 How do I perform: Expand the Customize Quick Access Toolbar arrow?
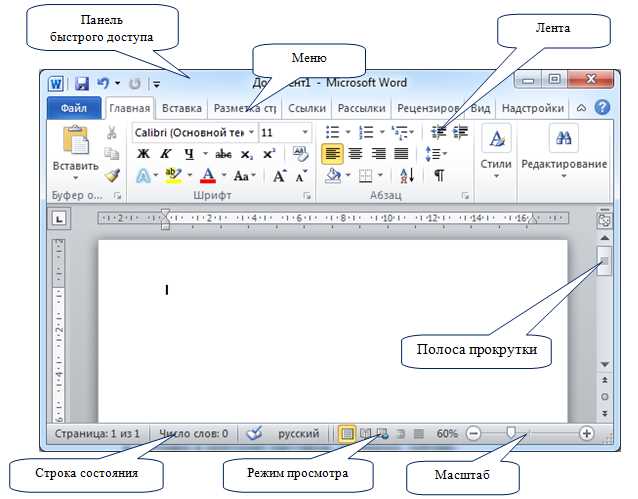coord(156,84)
